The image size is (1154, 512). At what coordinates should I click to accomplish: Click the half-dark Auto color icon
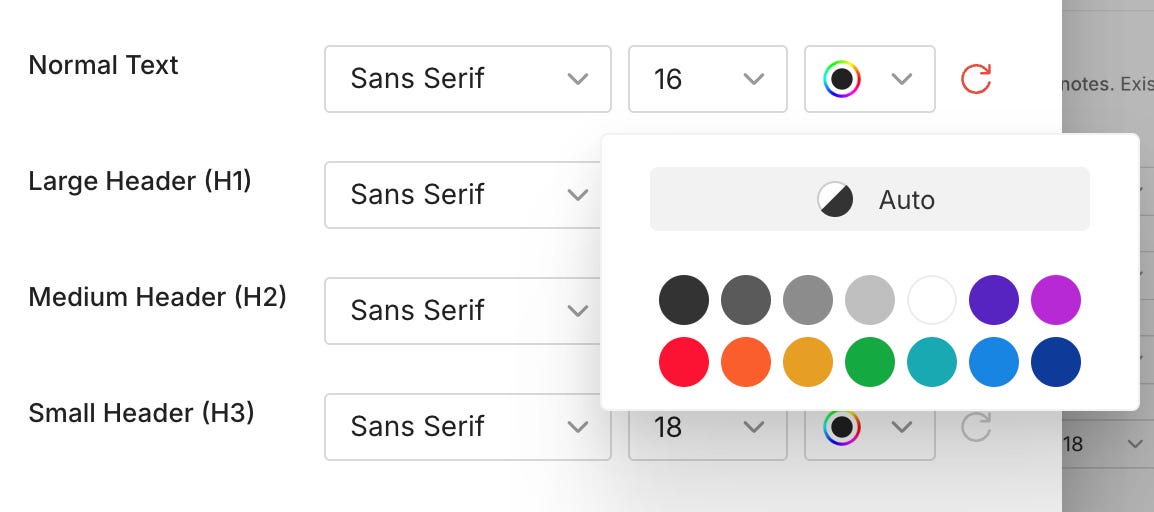[x=835, y=199]
